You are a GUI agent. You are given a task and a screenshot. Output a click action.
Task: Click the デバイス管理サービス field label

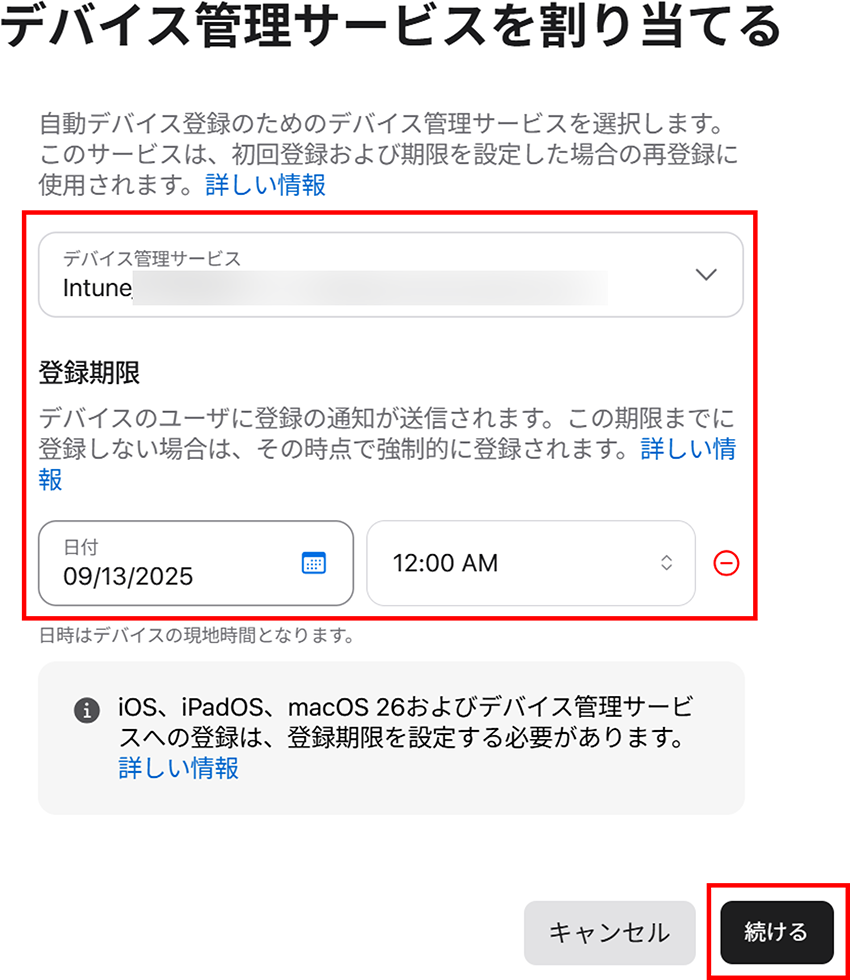pos(152,259)
